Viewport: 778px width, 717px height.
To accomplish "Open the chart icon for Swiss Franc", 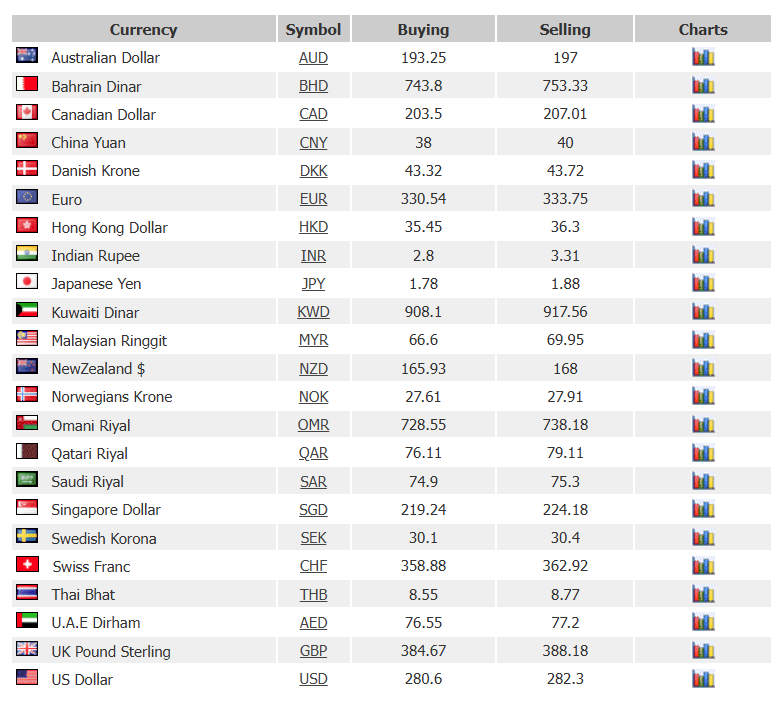I will point(703,566).
